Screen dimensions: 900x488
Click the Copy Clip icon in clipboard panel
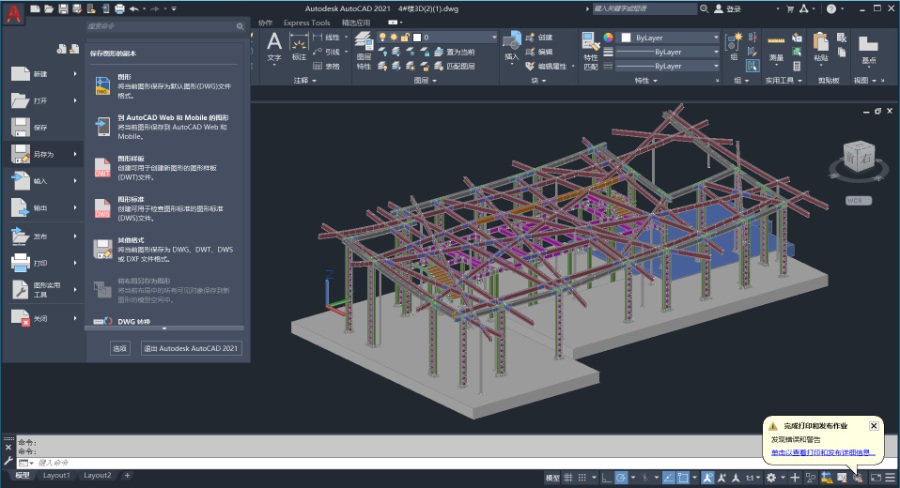point(841,52)
